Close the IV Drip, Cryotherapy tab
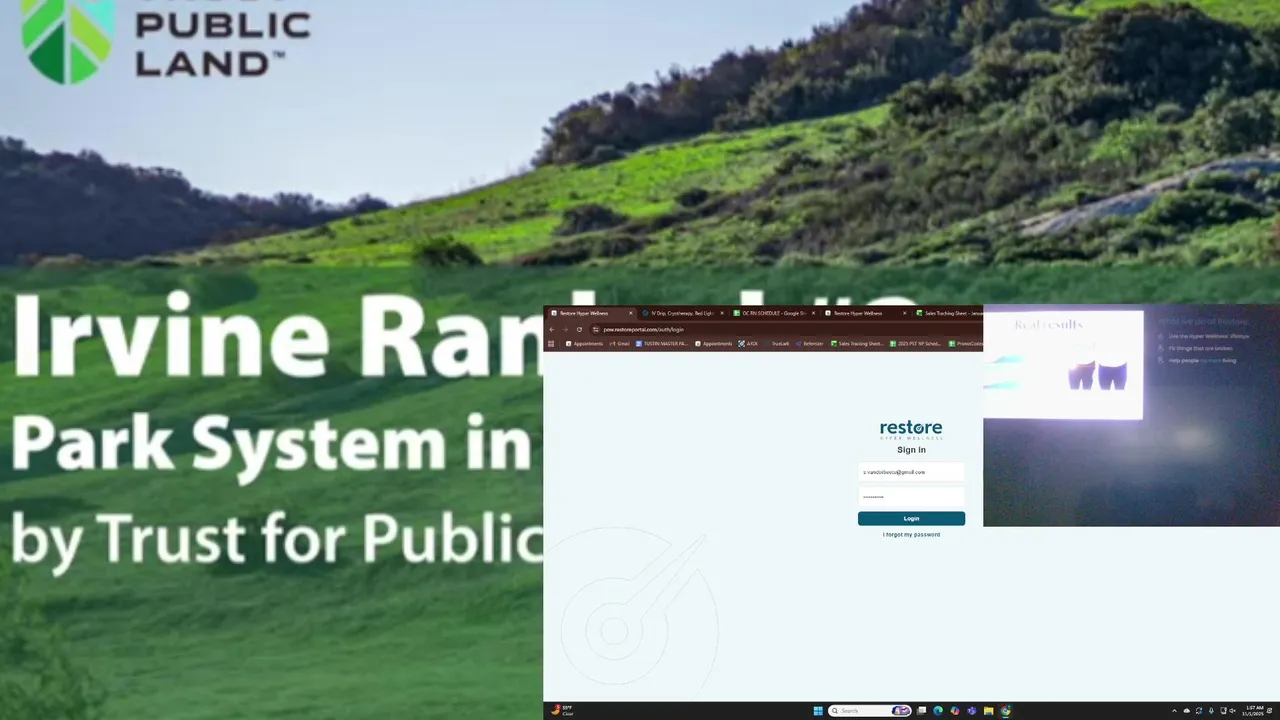The height and width of the screenshot is (720, 1280). click(722, 313)
